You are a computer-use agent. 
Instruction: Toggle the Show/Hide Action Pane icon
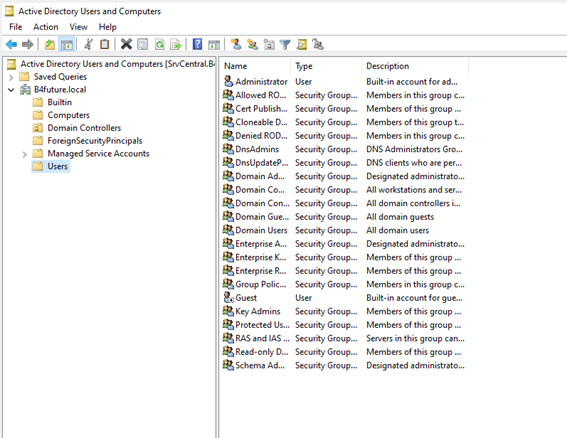coord(214,44)
